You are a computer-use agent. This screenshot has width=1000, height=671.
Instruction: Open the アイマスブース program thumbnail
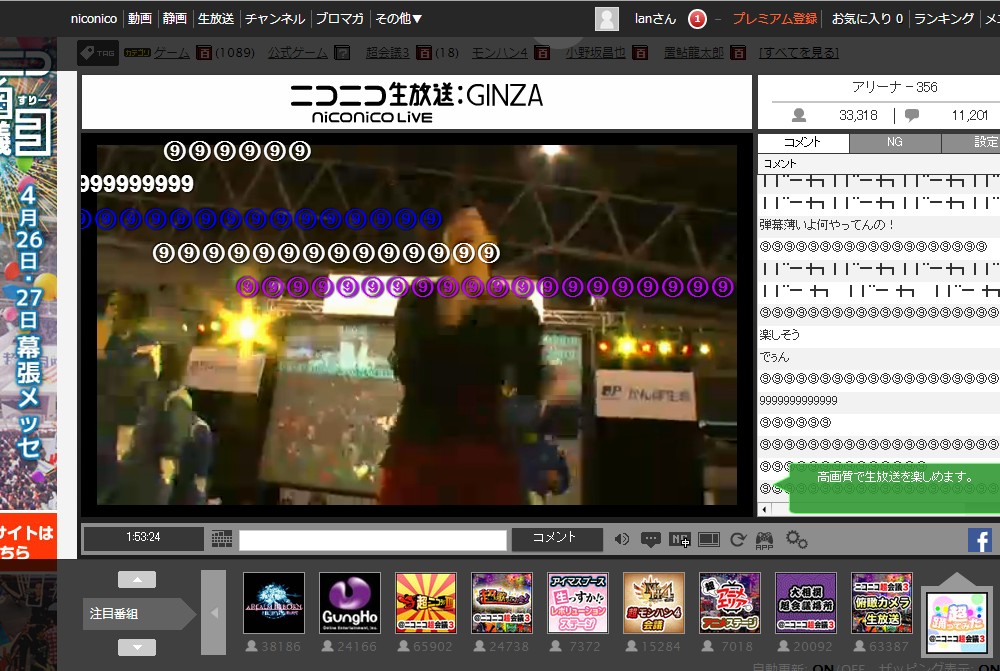[x=578, y=603]
